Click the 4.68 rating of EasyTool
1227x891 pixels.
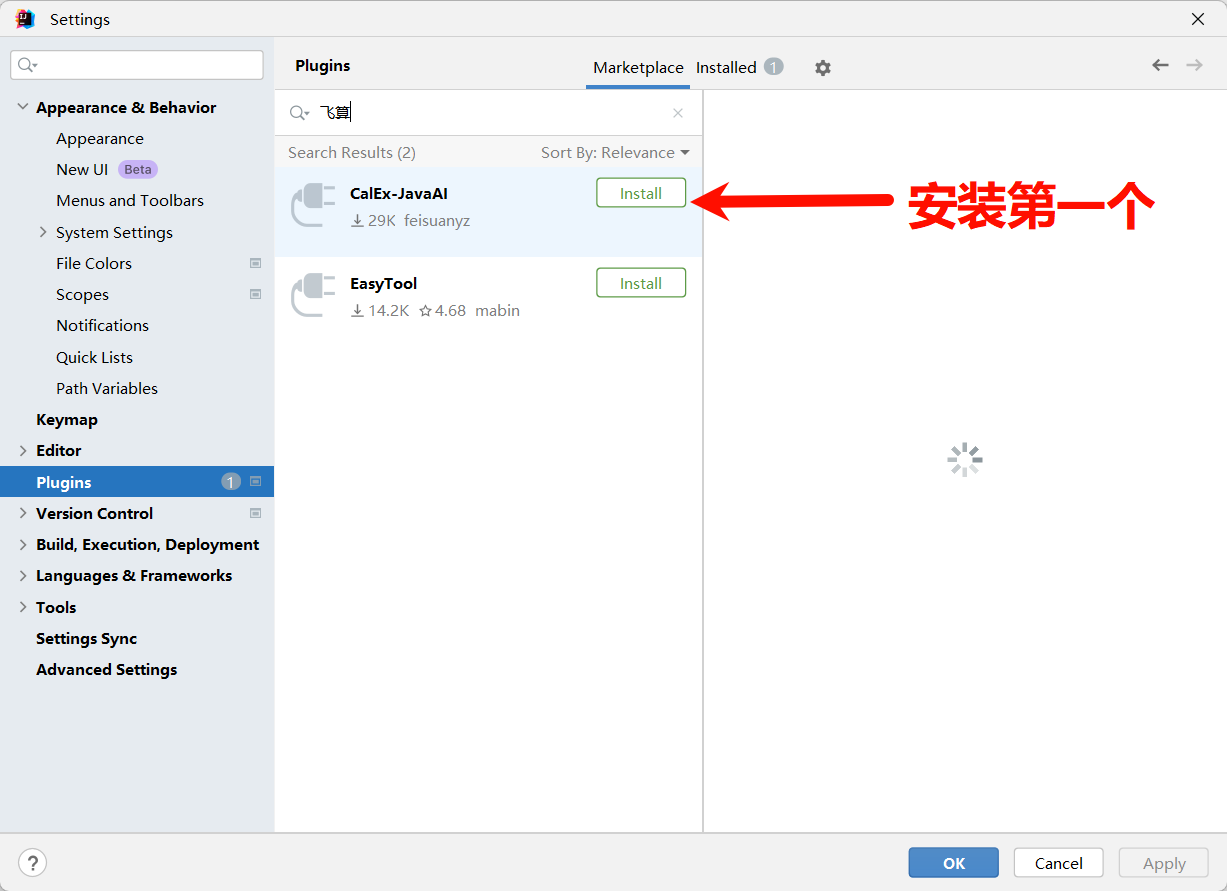[x=442, y=310]
